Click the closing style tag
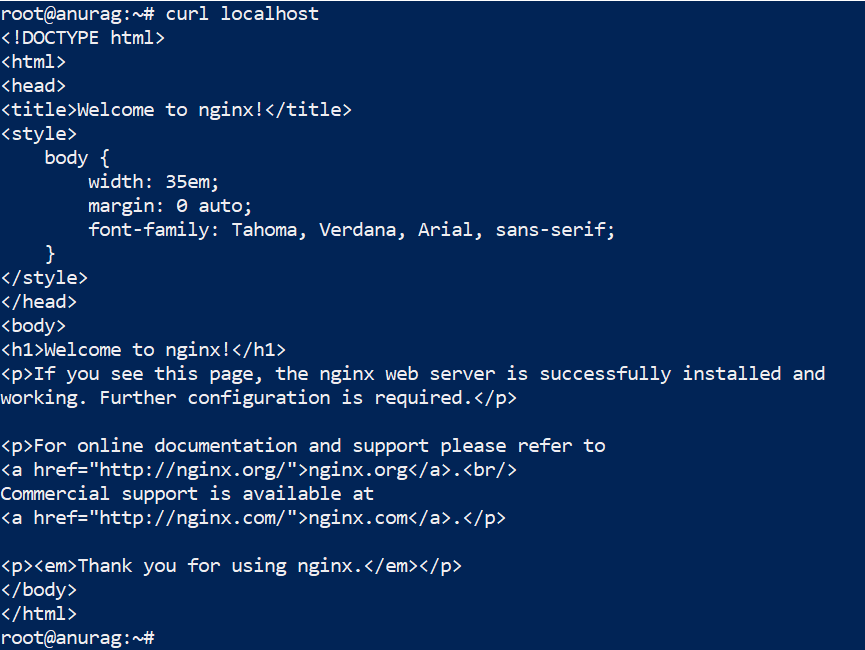Image resolution: width=865 pixels, height=650 pixels. 44,278
